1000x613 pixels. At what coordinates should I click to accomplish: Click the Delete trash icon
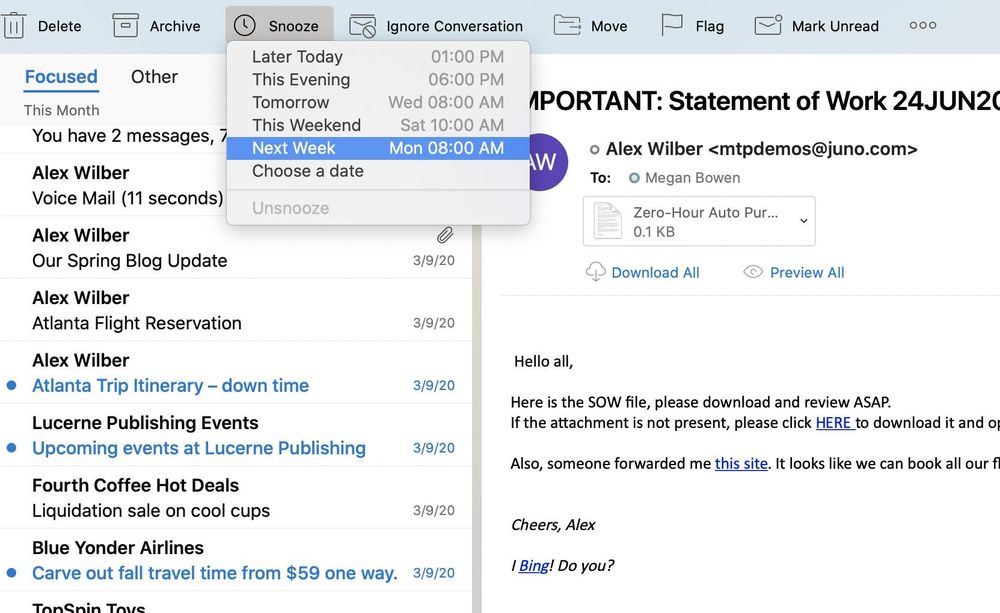click(x=14, y=26)
